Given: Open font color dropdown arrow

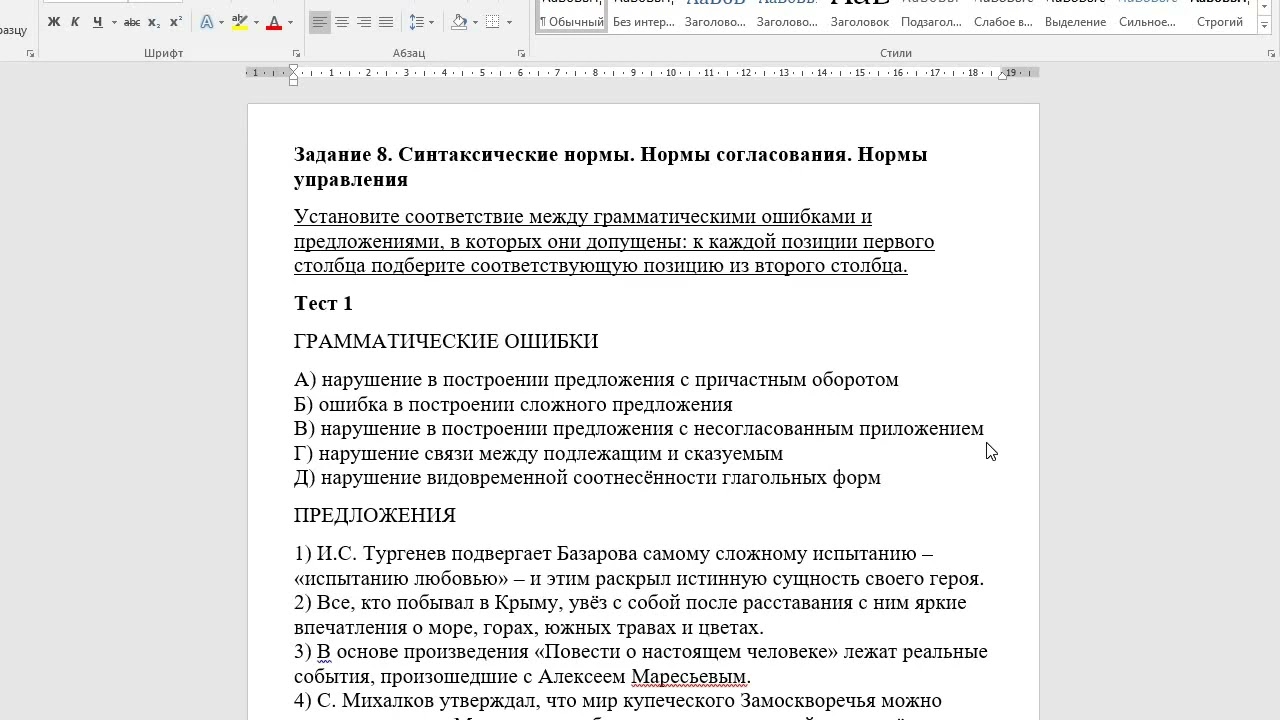Looking at the screenshot, I should [x=290, y=22].
